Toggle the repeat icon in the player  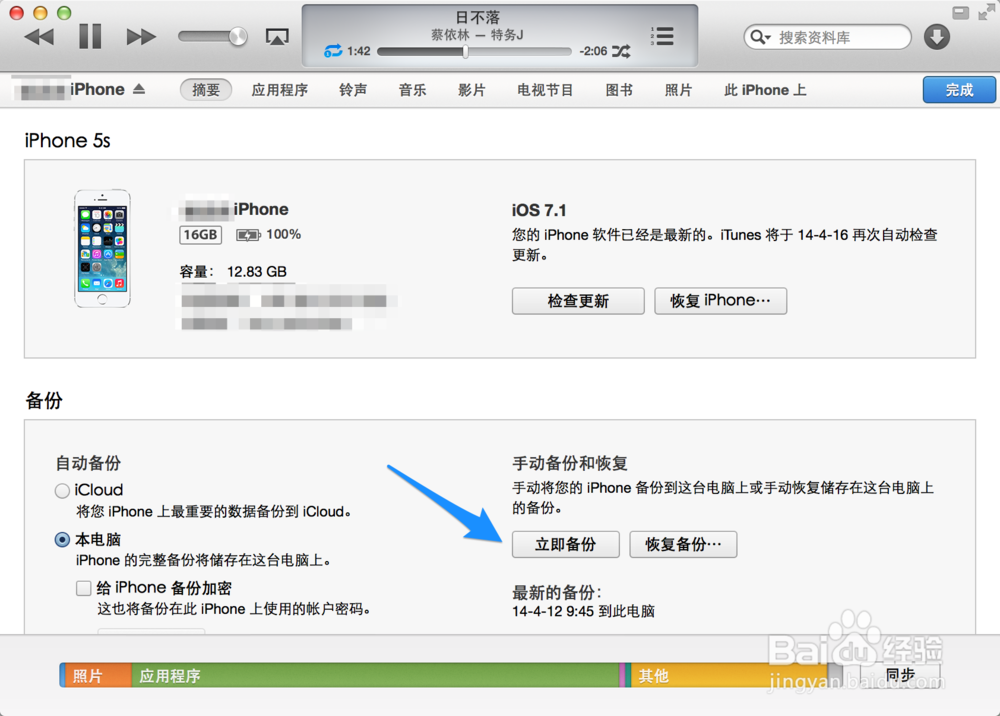pyautogui.click(x=333, y=51)
